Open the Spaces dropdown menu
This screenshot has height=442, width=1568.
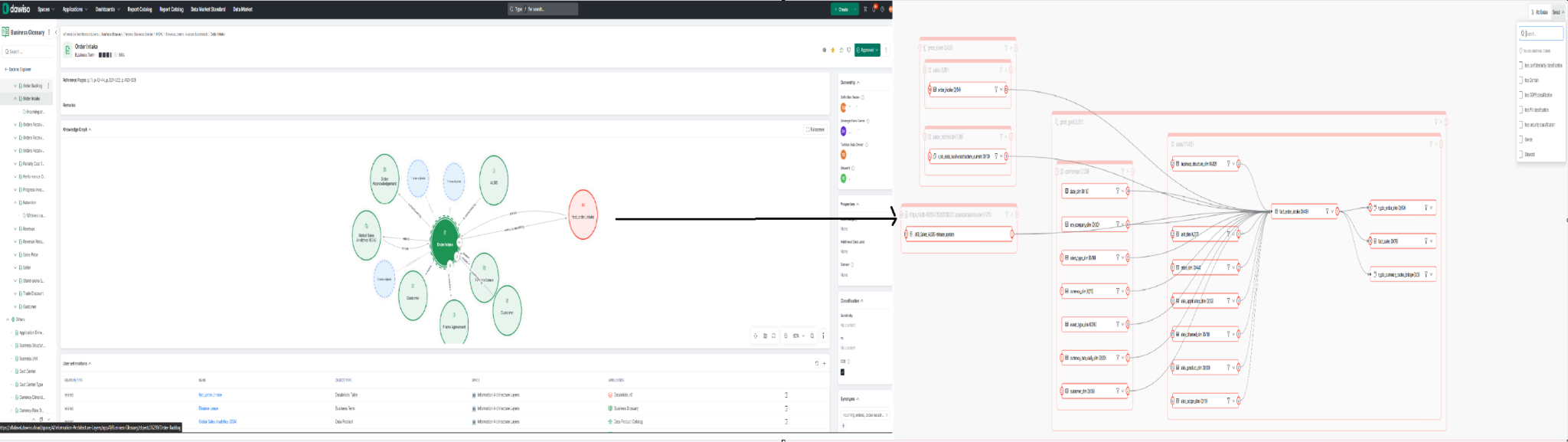tap(46, 9)
